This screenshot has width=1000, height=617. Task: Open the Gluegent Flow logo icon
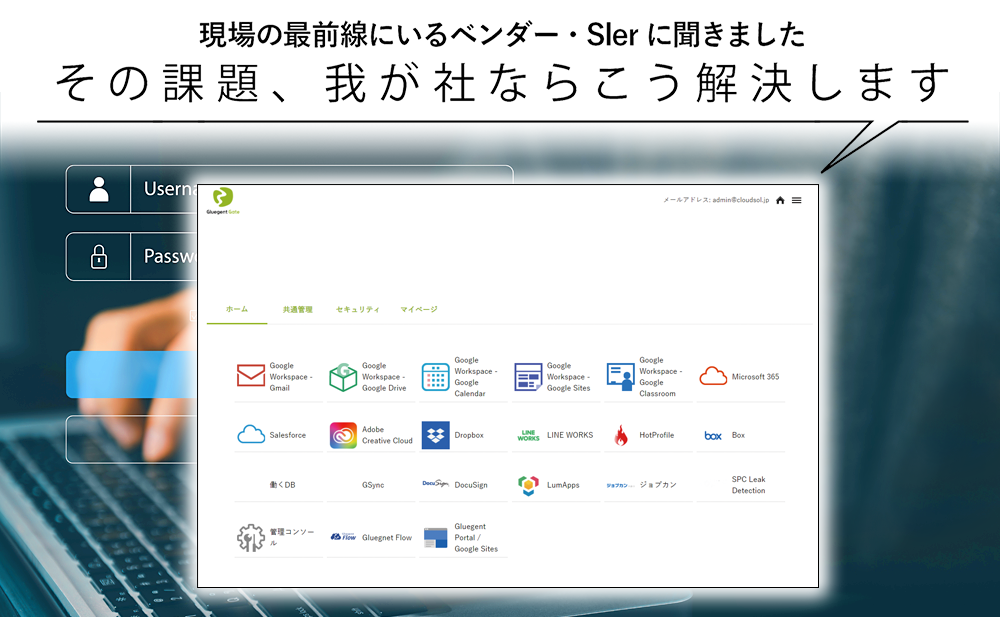click(x=343, y=537)
